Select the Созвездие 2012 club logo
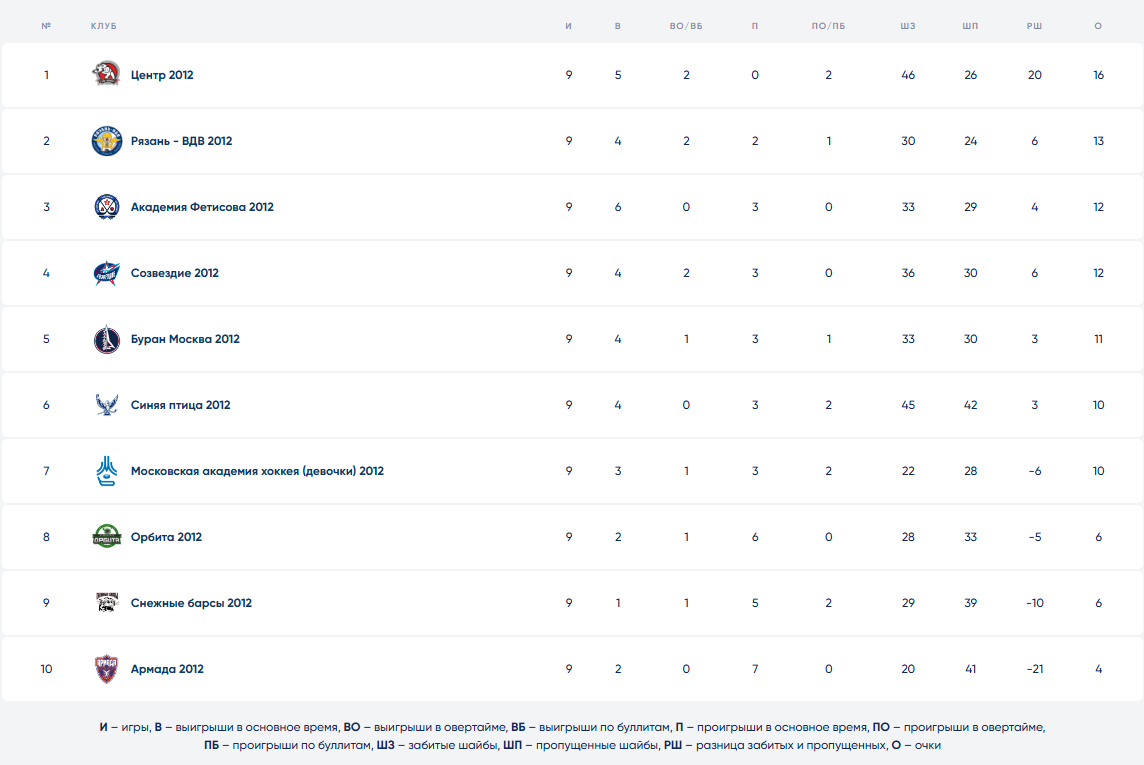The height and width of the screenshot is (765, 1144). pos(106,273)
